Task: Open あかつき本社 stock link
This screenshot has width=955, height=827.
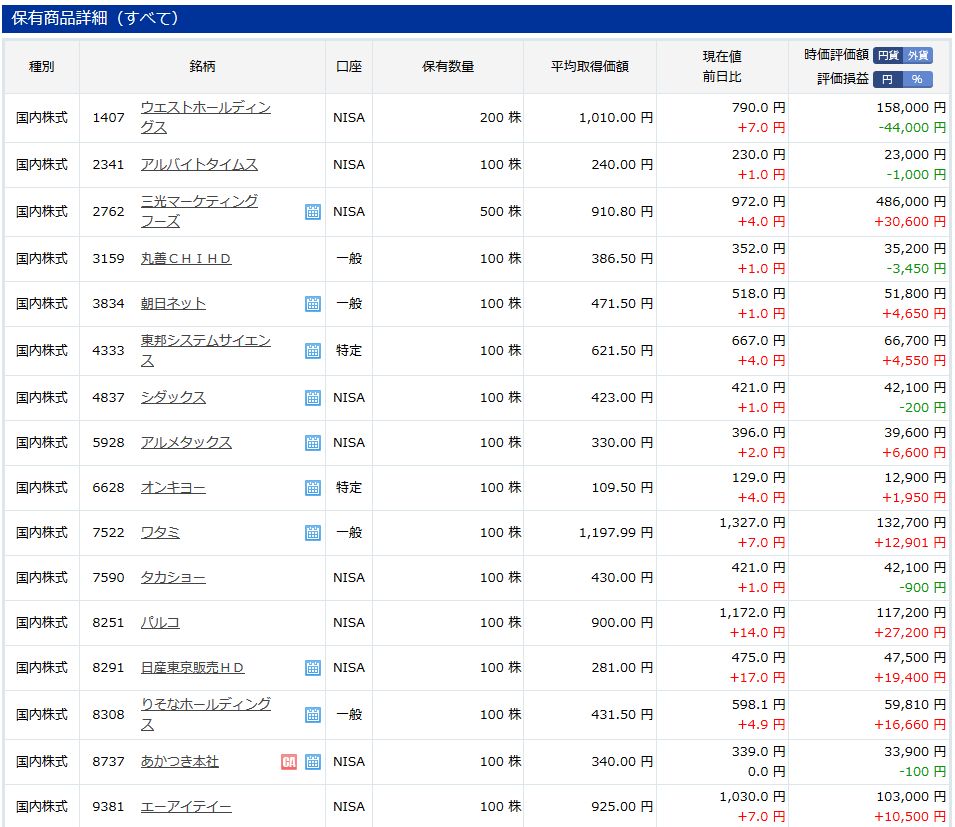Action: click(180, 761)
